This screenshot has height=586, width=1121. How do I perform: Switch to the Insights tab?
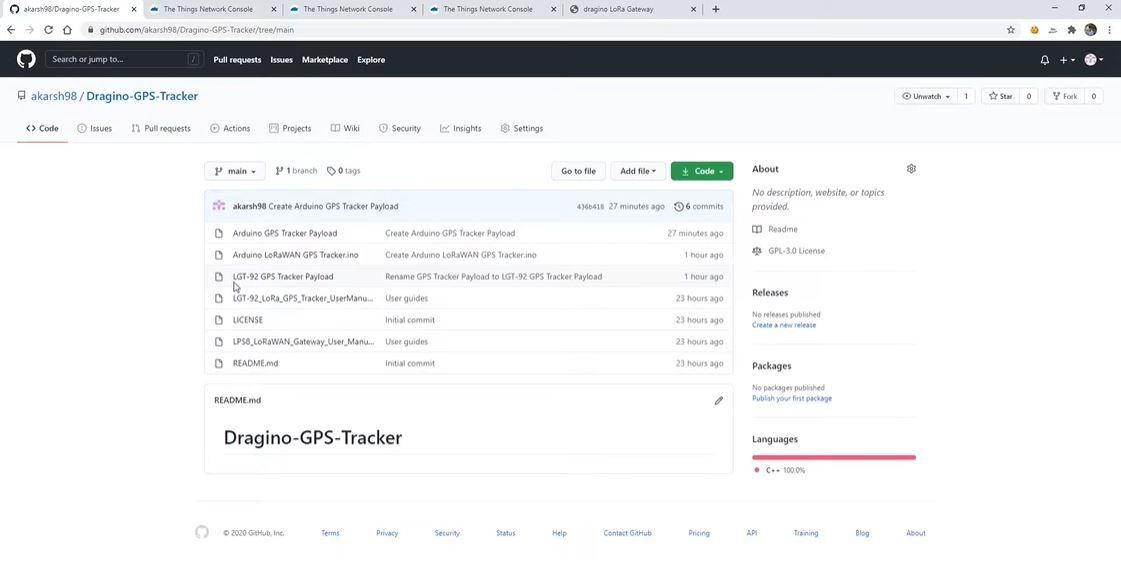(x=460, y=129)
